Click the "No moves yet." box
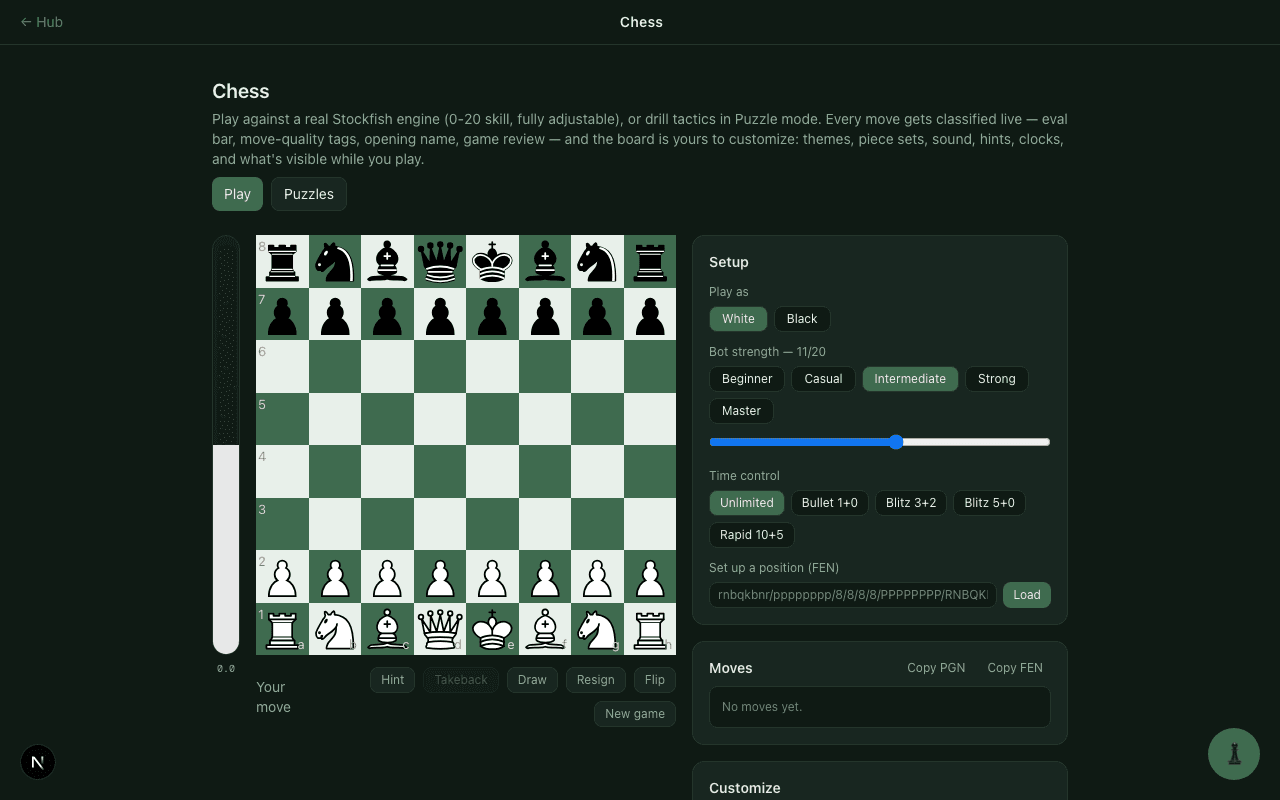The image size is (1280, 800). (x=880, y=707)
